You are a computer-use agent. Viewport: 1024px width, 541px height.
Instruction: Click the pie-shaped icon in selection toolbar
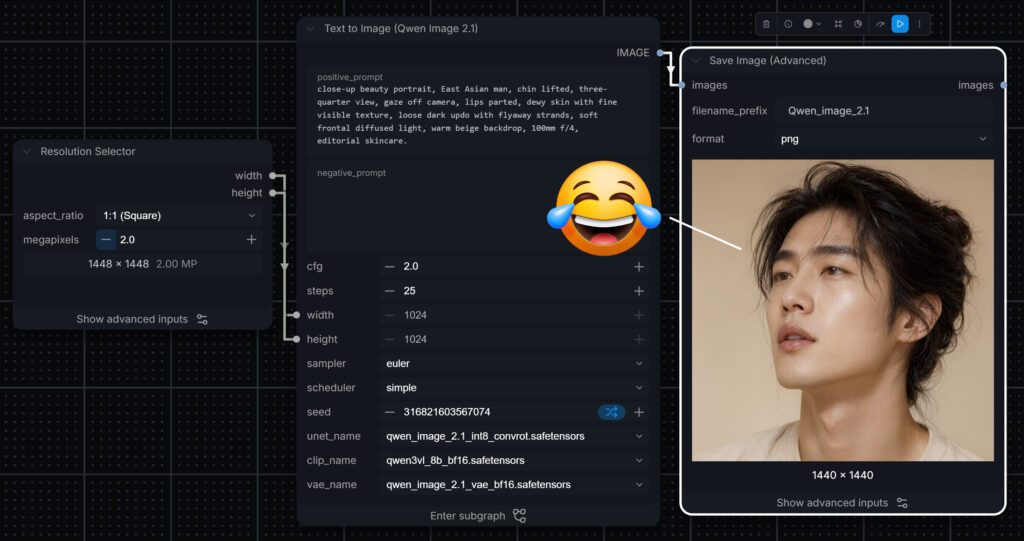[858, 24]
